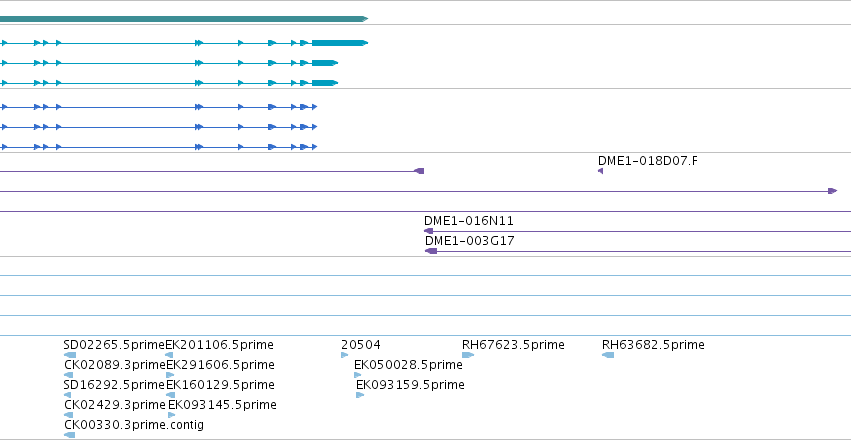
Task: Select the EK201106.5prime marker arrow
Action: tap(169, 355)
